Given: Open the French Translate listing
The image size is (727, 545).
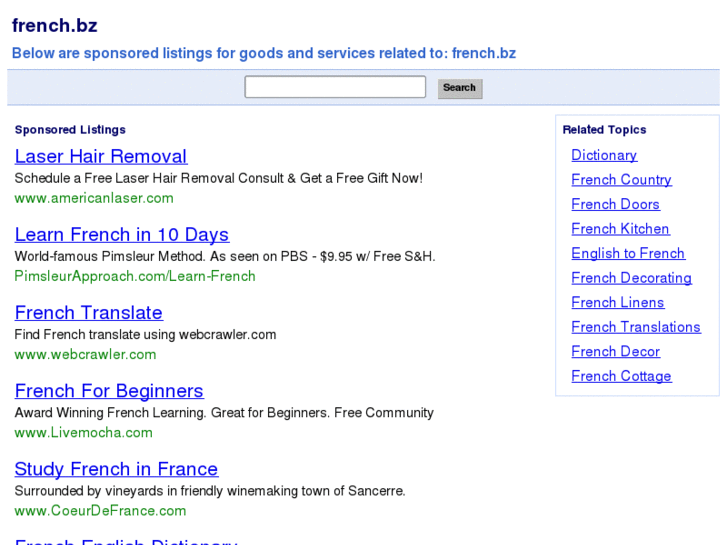Looking at the screenshot, I should [89, 313].
